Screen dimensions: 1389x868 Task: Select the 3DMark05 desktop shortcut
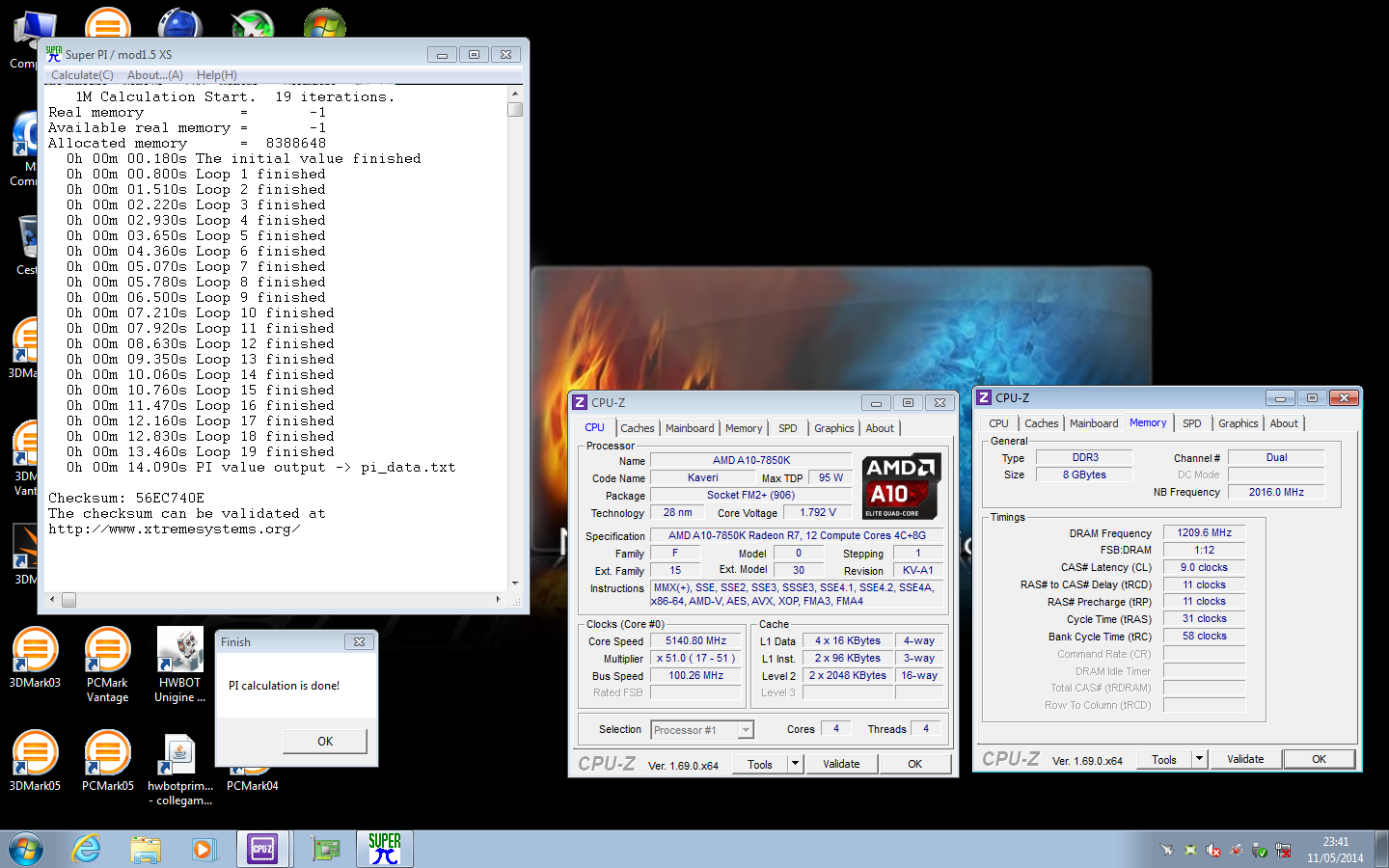(x=35, y=762)
